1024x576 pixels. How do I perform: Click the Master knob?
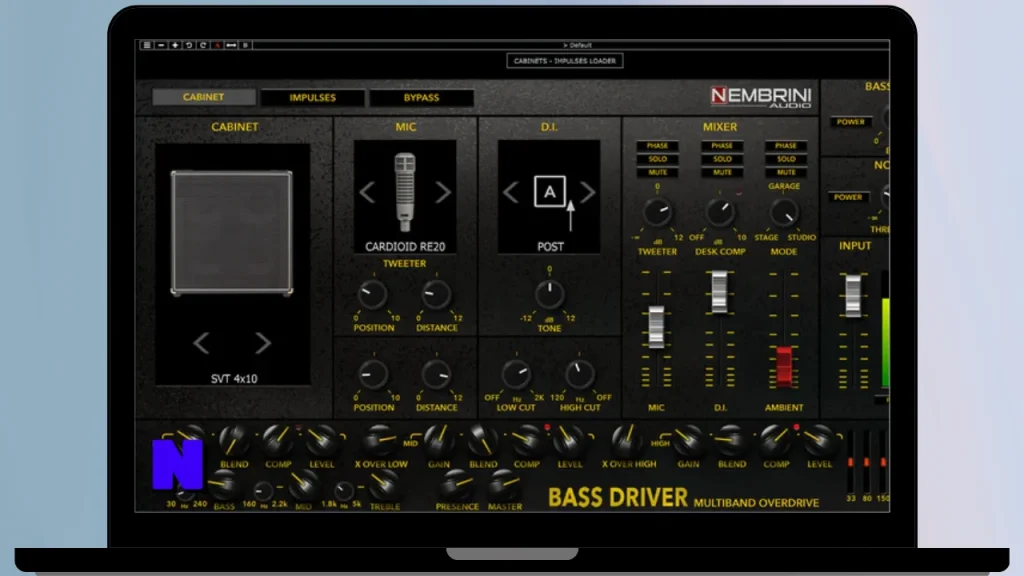(x=504, y=484)
